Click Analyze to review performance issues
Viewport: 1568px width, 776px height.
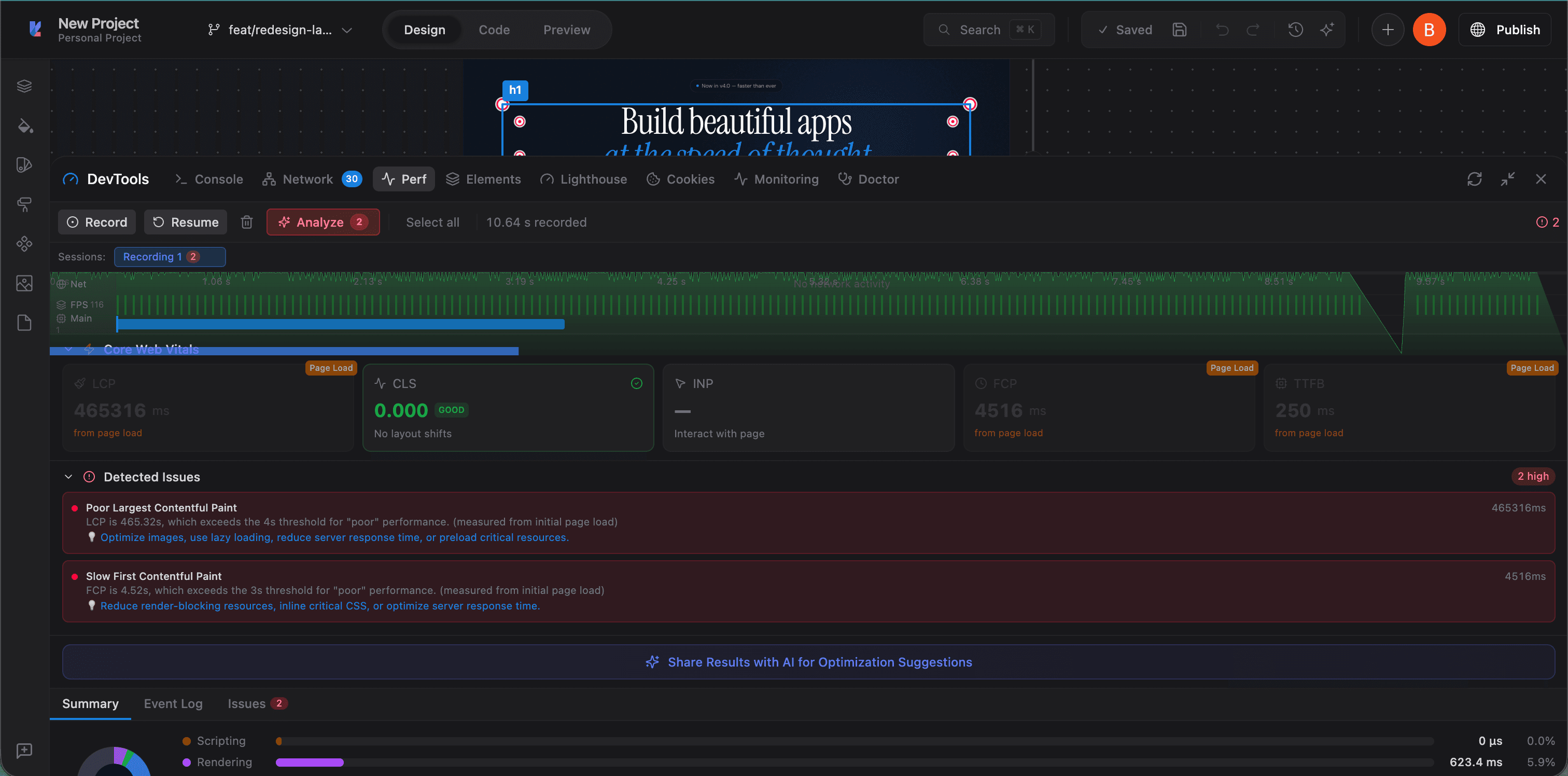click(323, 221)
